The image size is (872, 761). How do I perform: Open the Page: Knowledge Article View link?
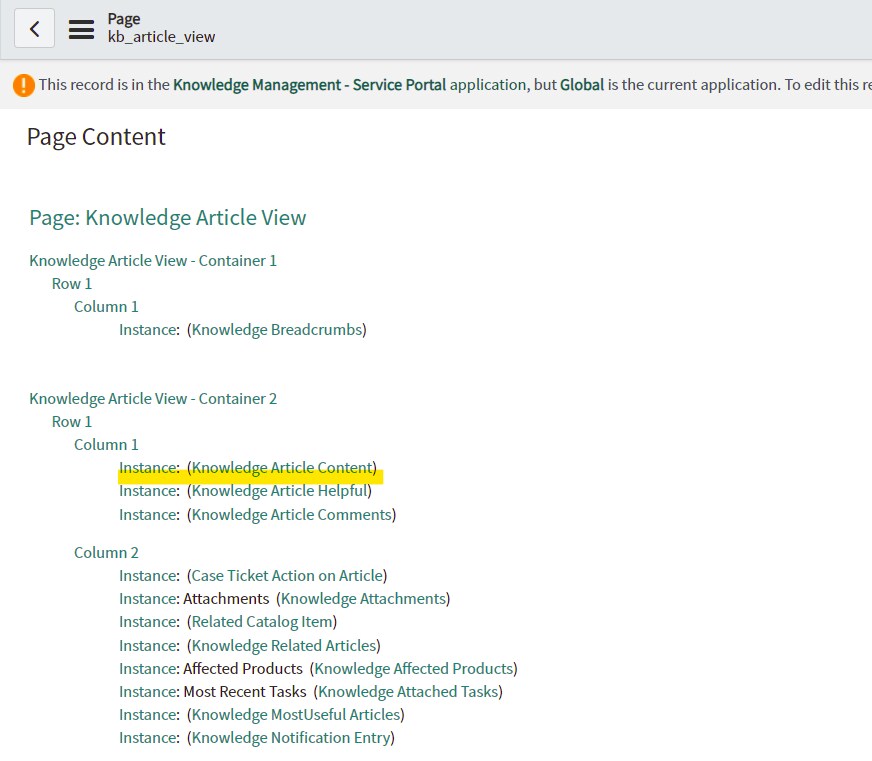coord(168,218)
